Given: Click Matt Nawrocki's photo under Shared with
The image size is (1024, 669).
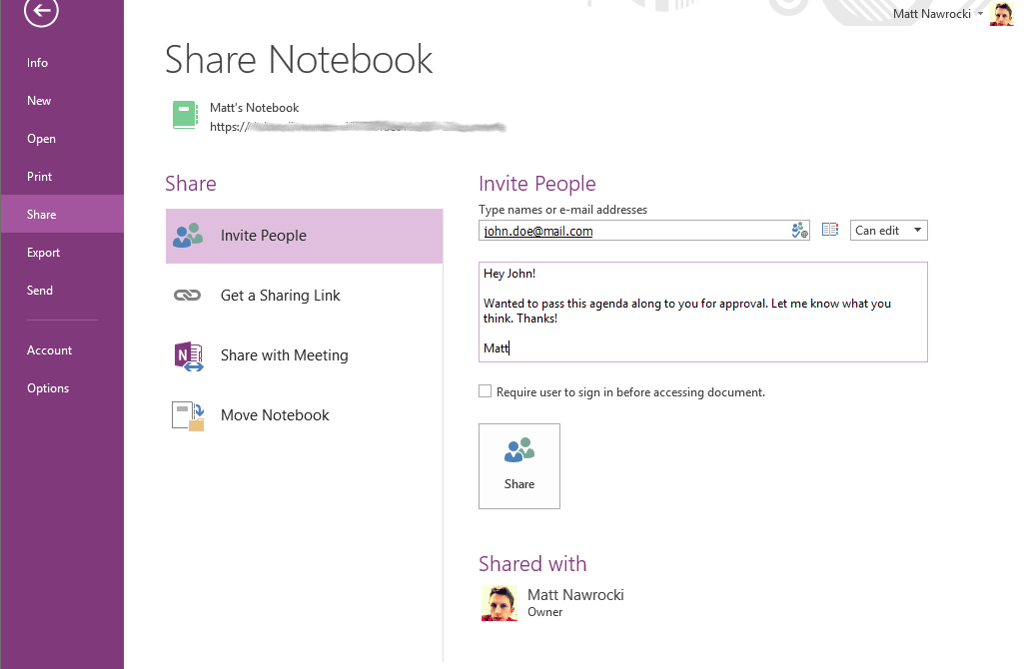Looking at the screenshot, I should [500, 603].
